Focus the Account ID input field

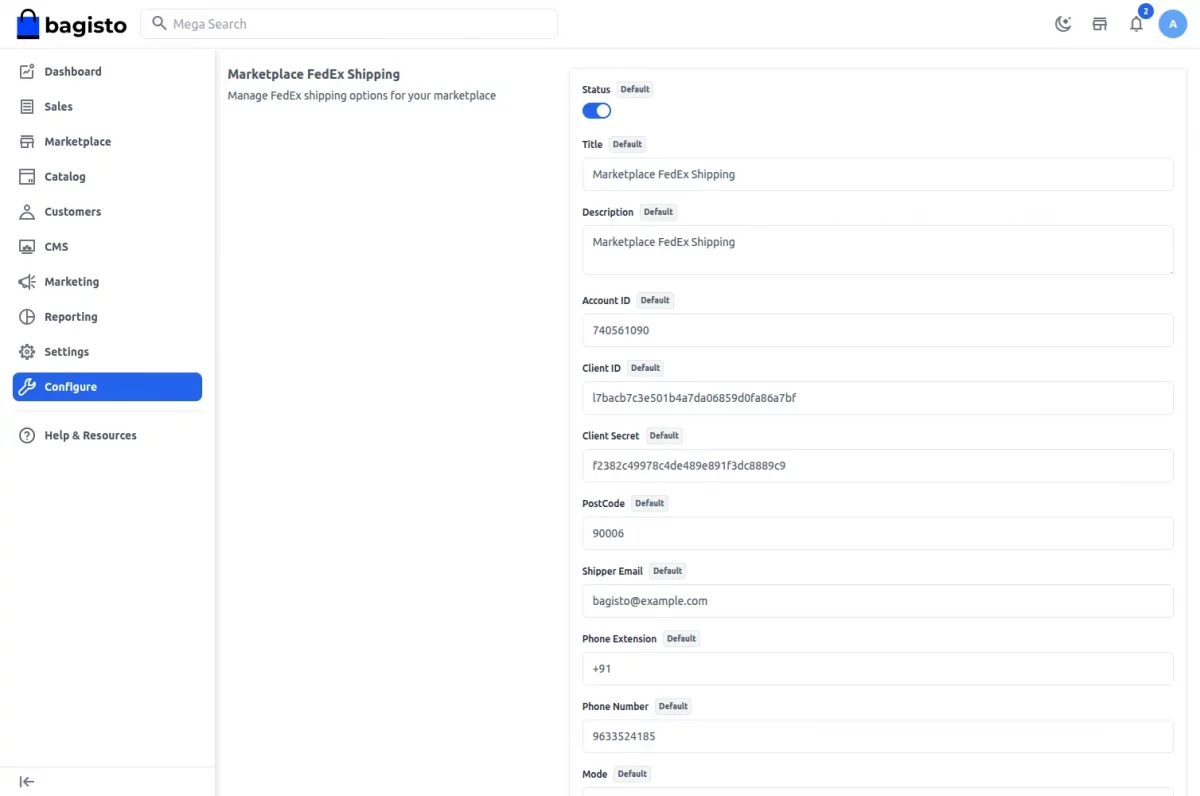tap(878, 330)
